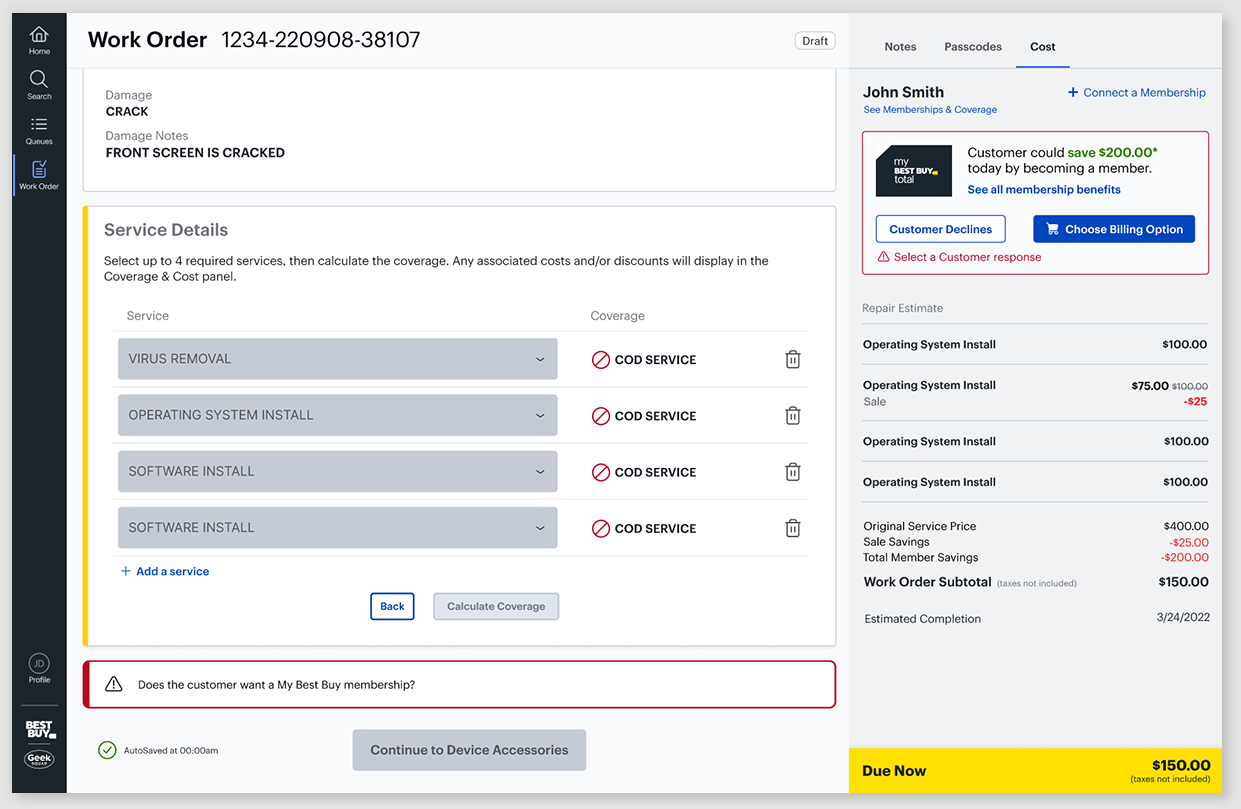Delete the Virus Removal service row

pos(793,359)
